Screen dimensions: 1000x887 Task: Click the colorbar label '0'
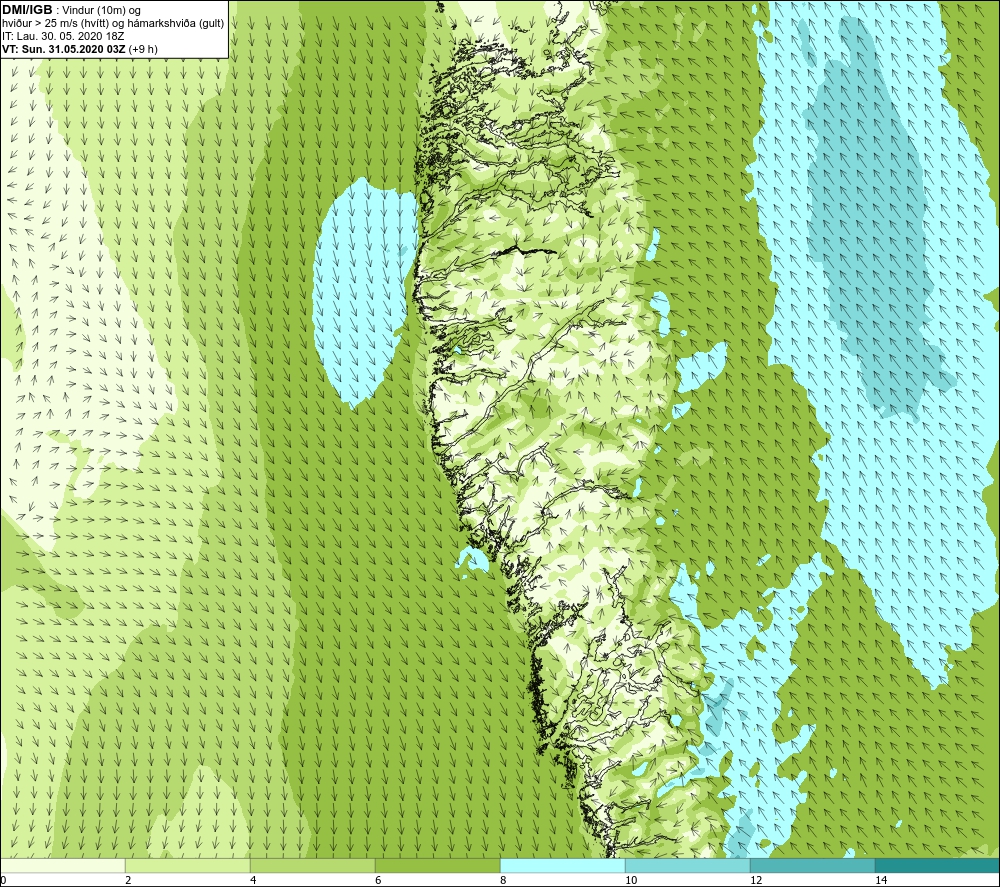(x=3, y=880)
